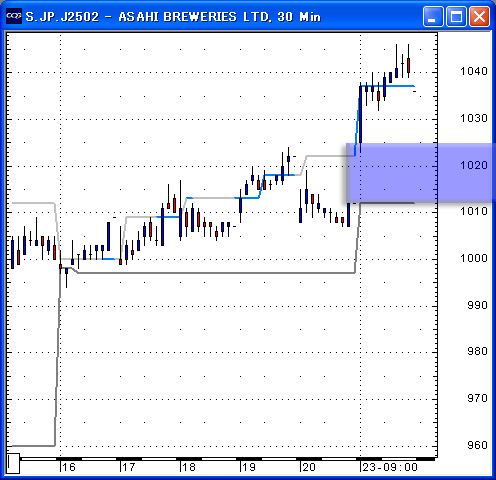496x480 pixels.
Task: Select date marker 18 on the time axis
Action: point(189,467)
